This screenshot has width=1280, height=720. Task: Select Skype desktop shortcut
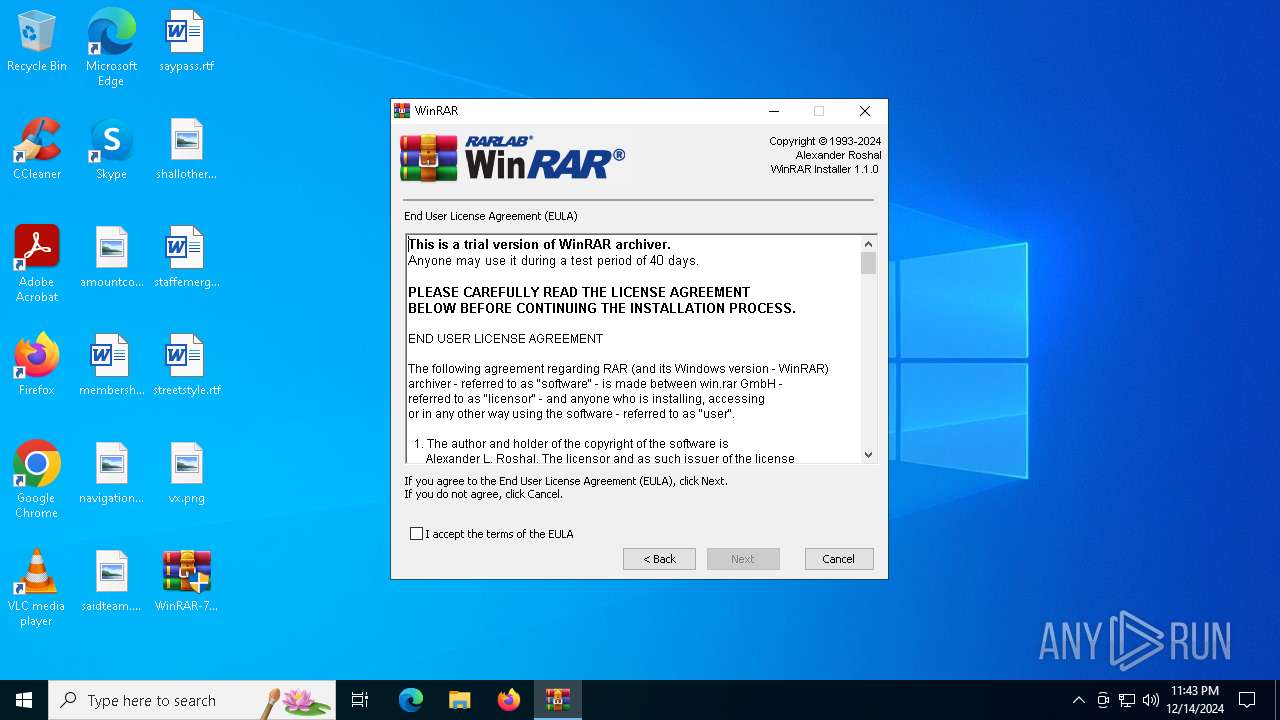point(111,150)
